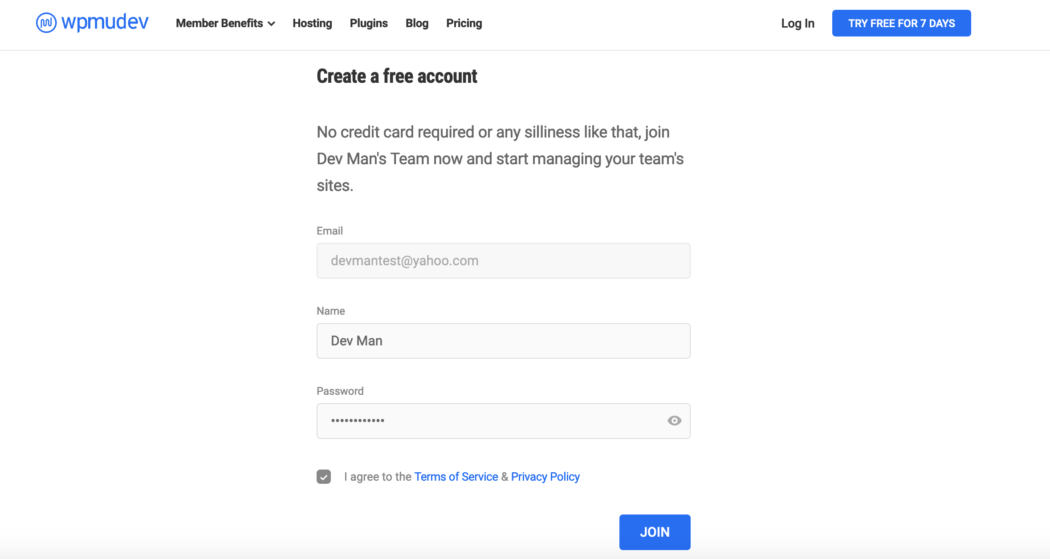Focus the Name field containing Dev Man
Screen dimensions: 1050x559
coord(503,341)
